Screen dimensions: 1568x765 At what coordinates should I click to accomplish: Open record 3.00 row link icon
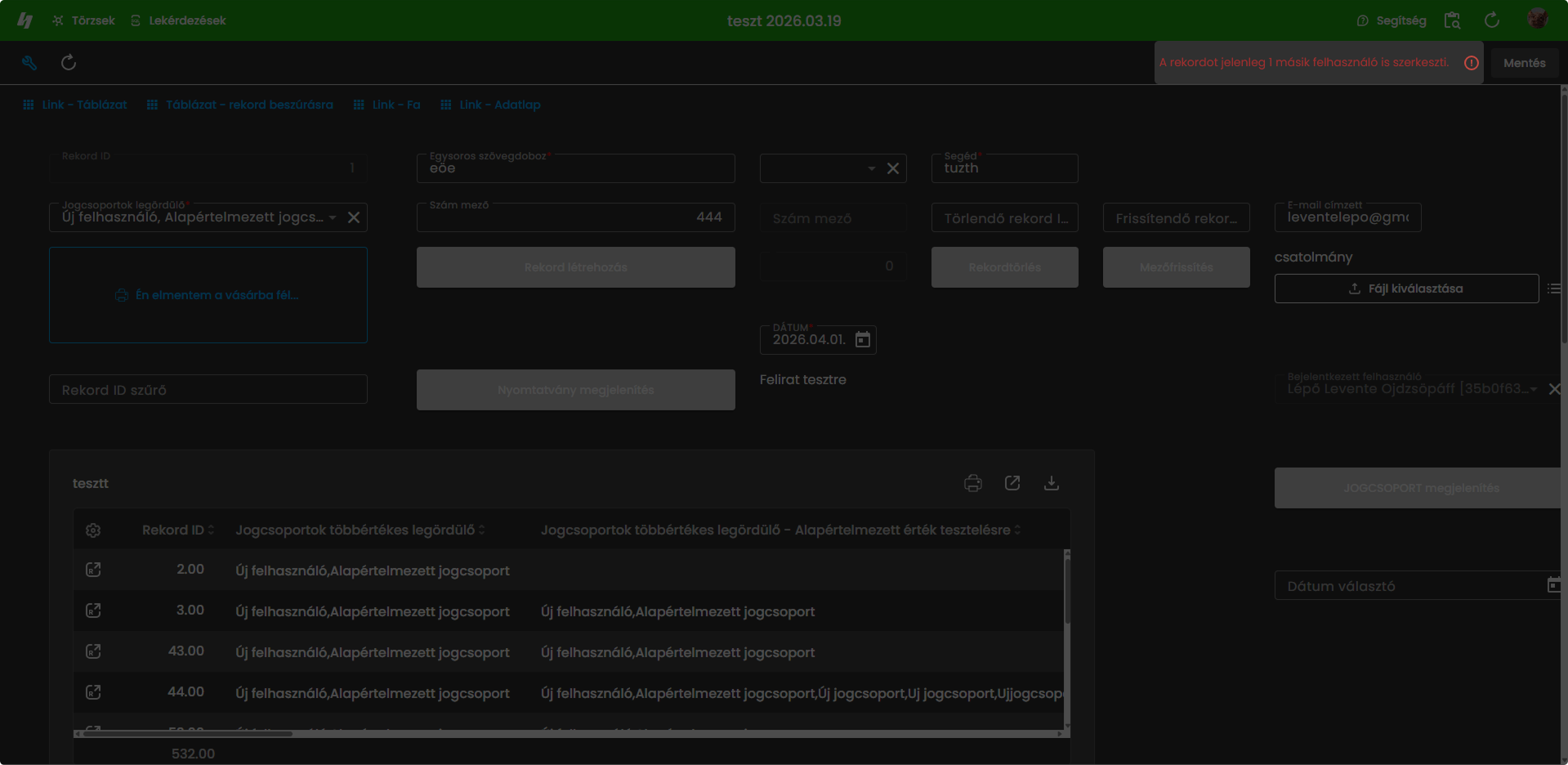[x=93, y=611]
